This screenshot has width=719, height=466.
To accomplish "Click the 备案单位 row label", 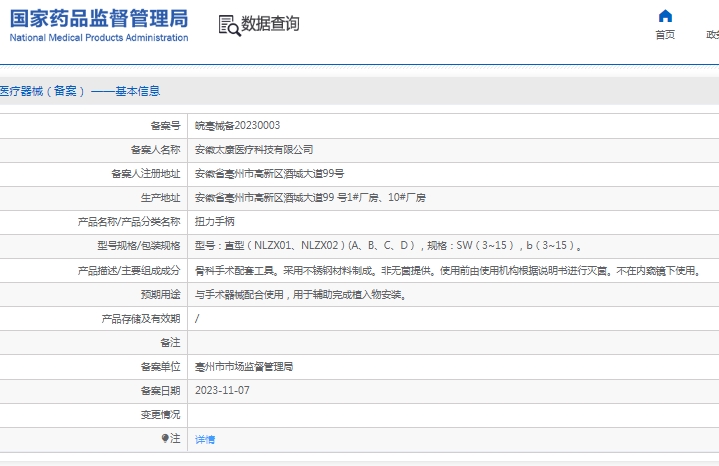I will point(160,366).
